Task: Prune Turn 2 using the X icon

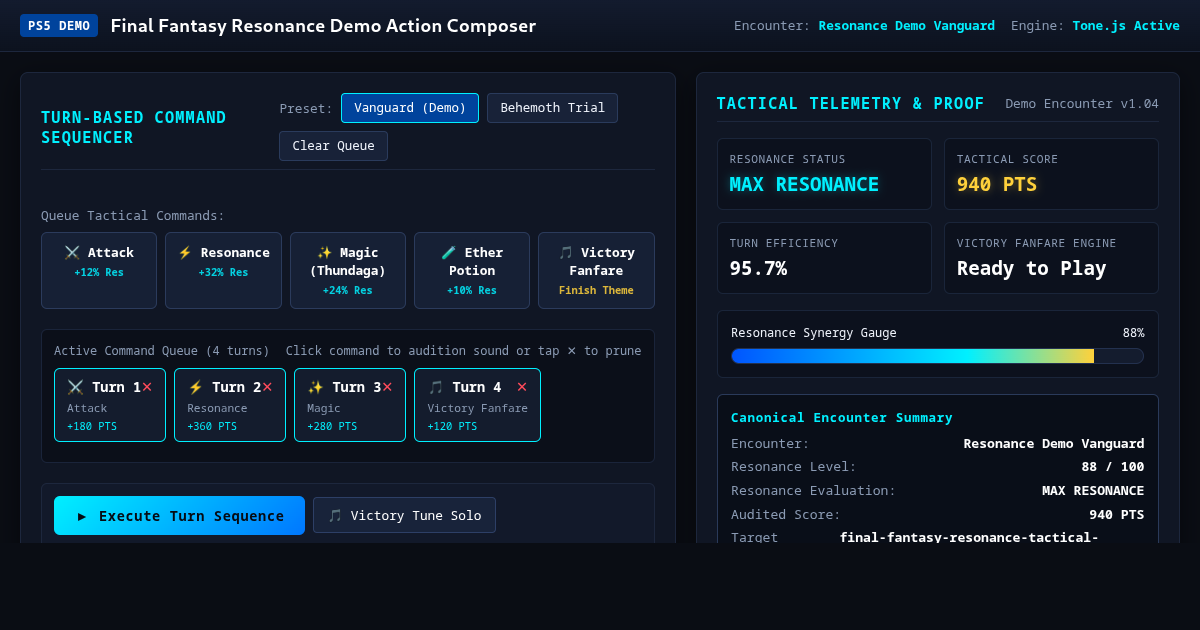Action: tap(267, 387)
